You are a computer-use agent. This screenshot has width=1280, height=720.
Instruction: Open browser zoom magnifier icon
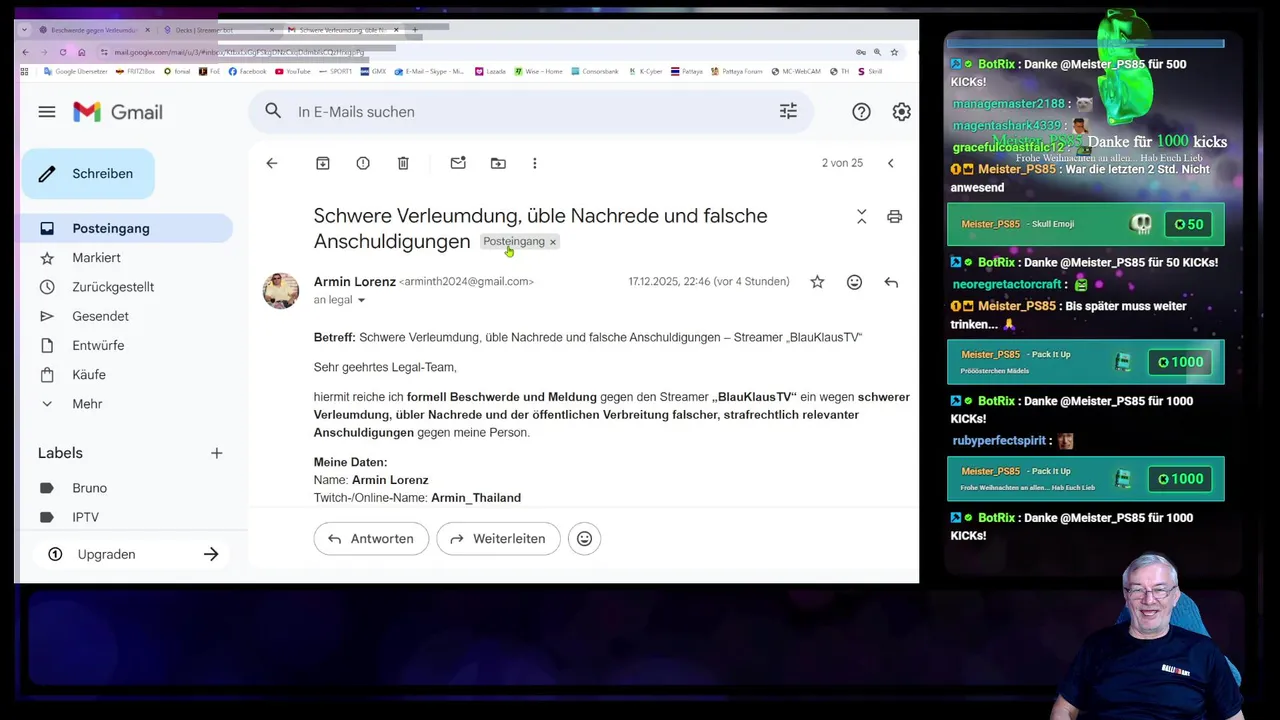pyautogui.click(x=877, y=52)
